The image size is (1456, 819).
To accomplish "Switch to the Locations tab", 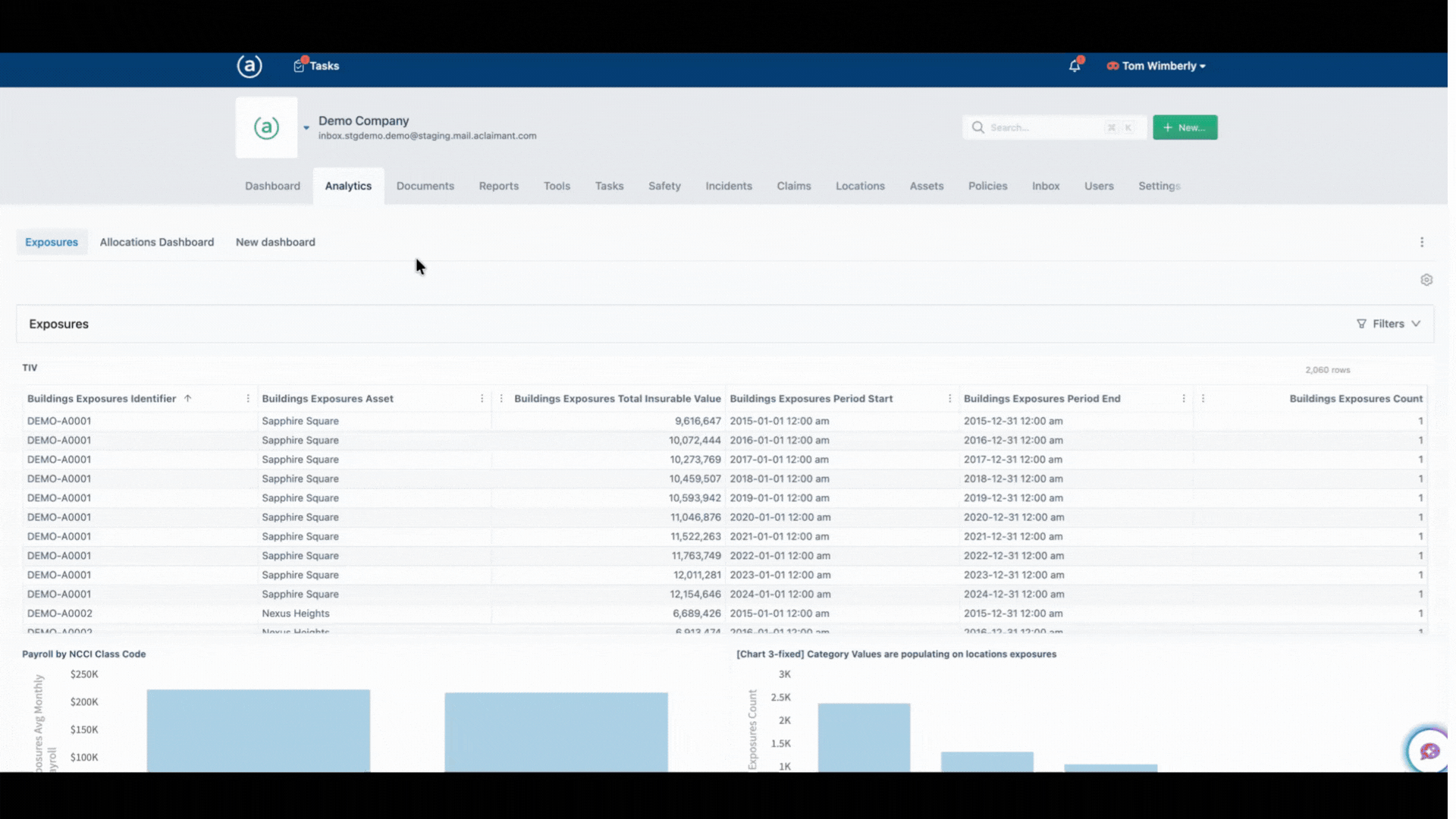I will 860,186.
